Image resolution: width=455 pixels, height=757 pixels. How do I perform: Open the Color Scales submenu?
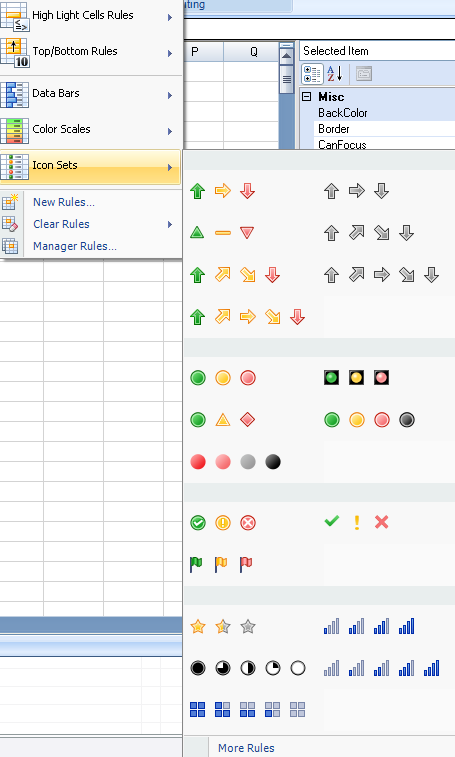point(91,129)
